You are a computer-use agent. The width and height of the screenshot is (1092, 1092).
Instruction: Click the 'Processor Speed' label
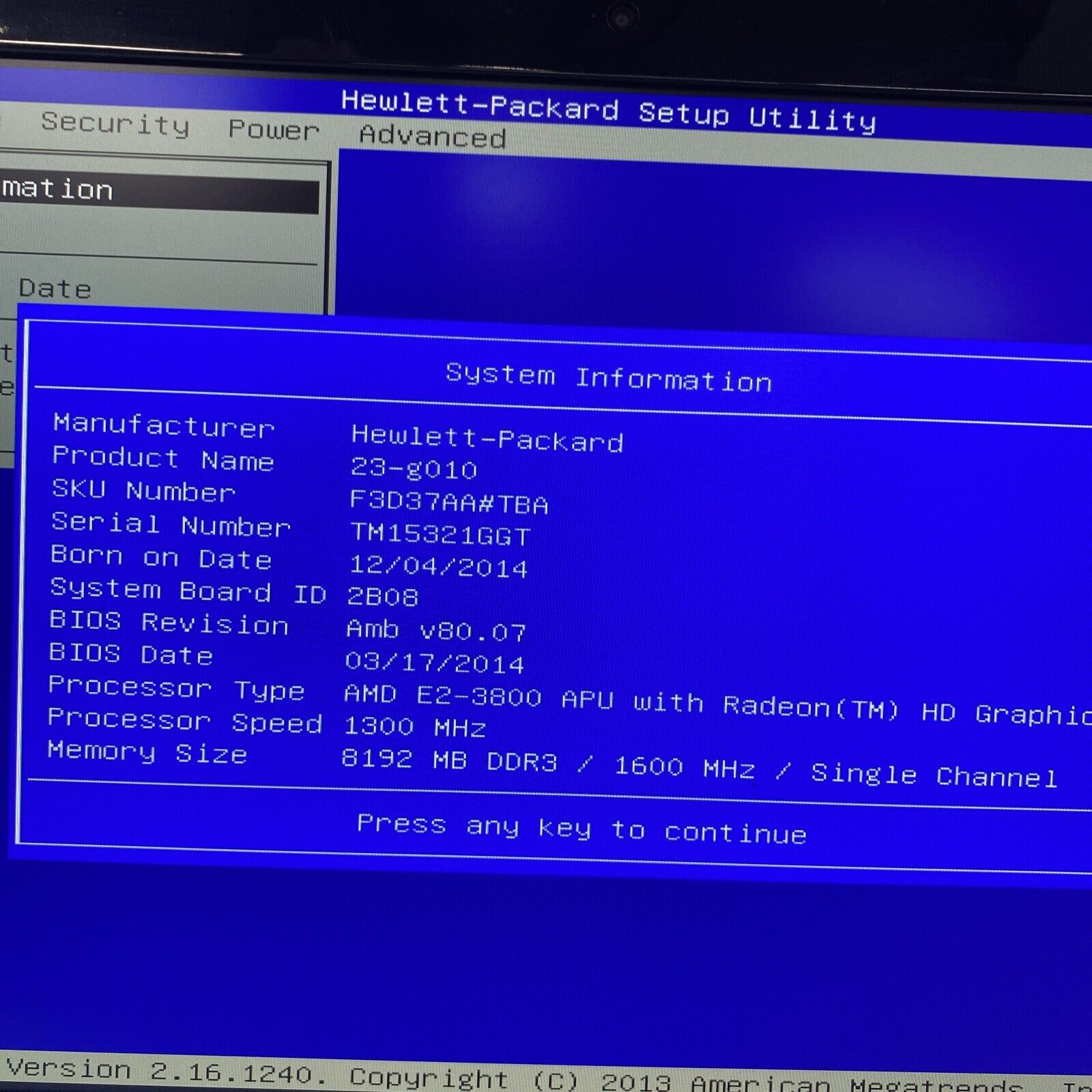point(185,720)
